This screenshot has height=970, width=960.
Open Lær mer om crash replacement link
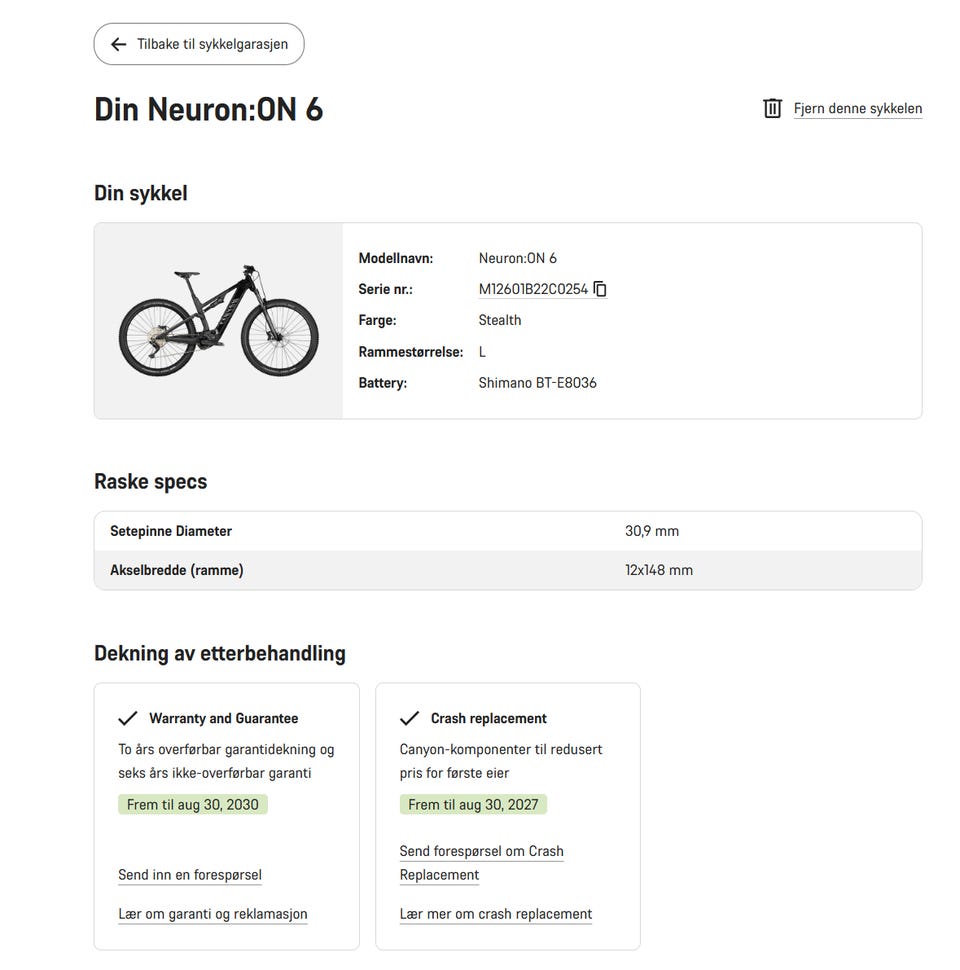[495, 914]
